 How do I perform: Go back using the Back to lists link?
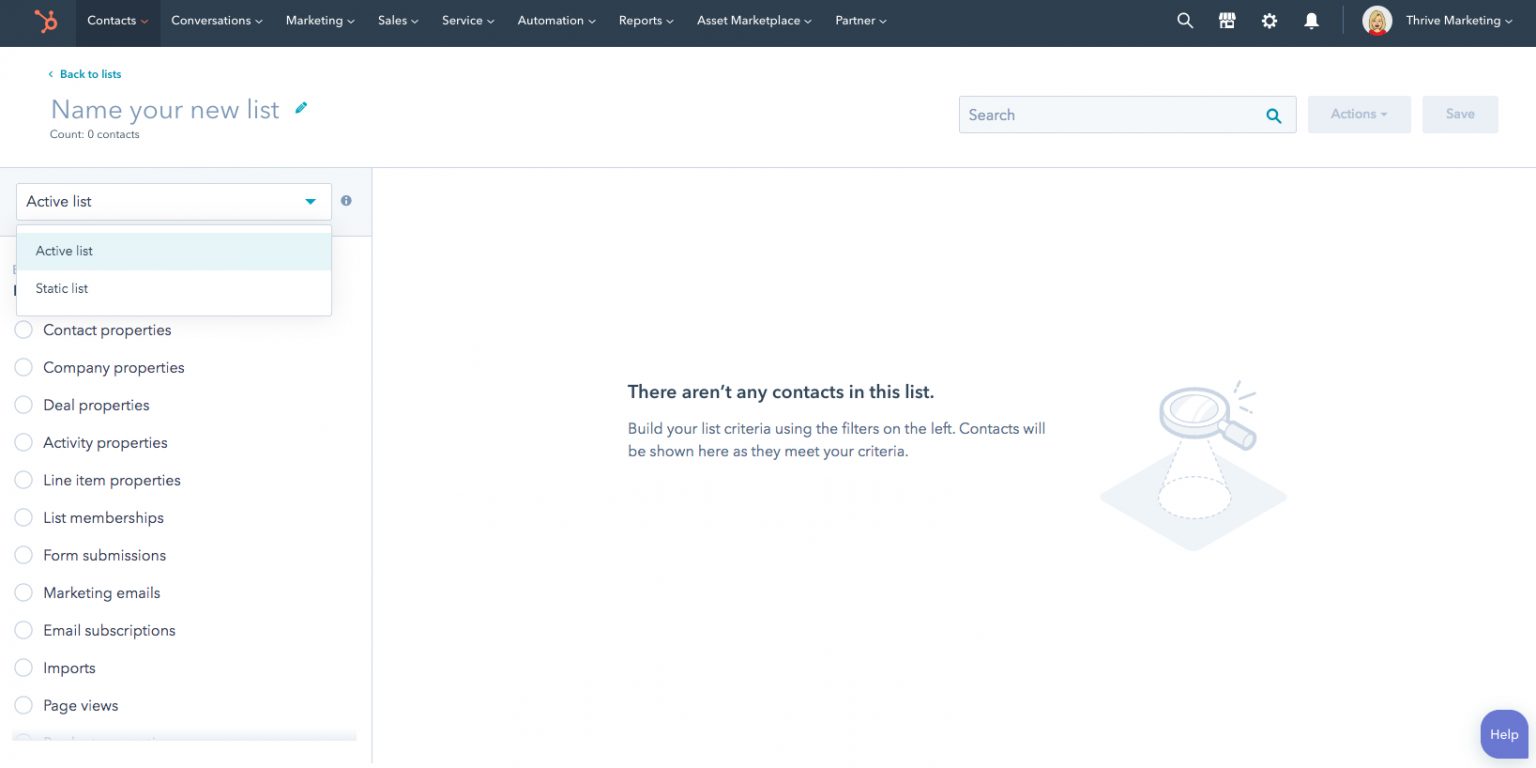[x=90, y=74]
